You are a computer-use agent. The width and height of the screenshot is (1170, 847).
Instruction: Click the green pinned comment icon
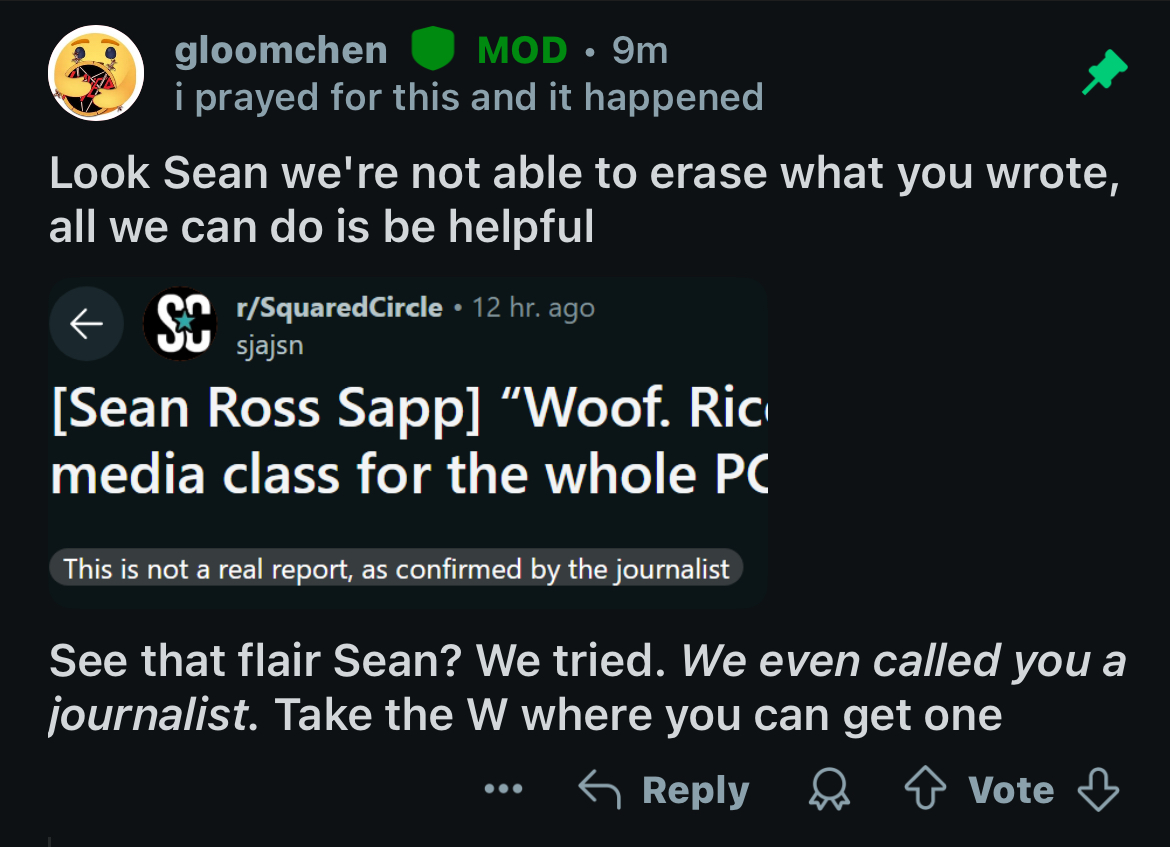tap(1104, 75)
